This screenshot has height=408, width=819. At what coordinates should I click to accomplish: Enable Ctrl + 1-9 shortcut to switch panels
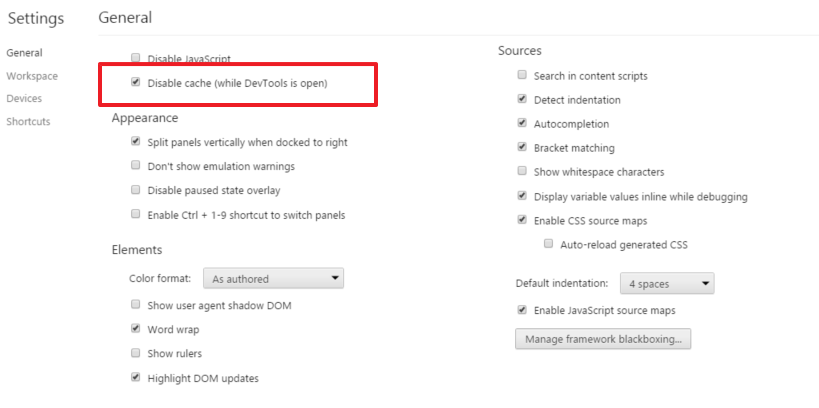coord(136,214)
